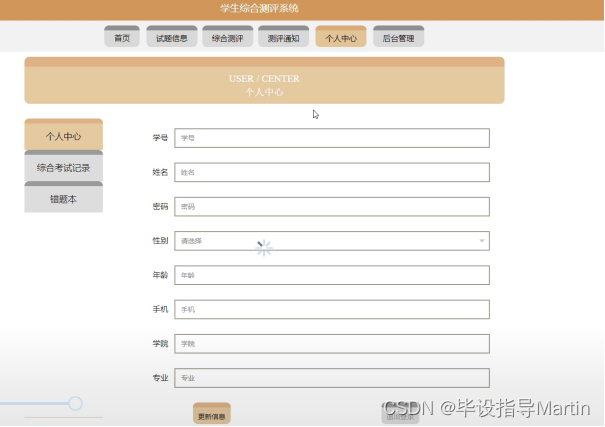Click the slider handle at bottom left
Viewport: 605px width, 427px height.
[76, 403]
